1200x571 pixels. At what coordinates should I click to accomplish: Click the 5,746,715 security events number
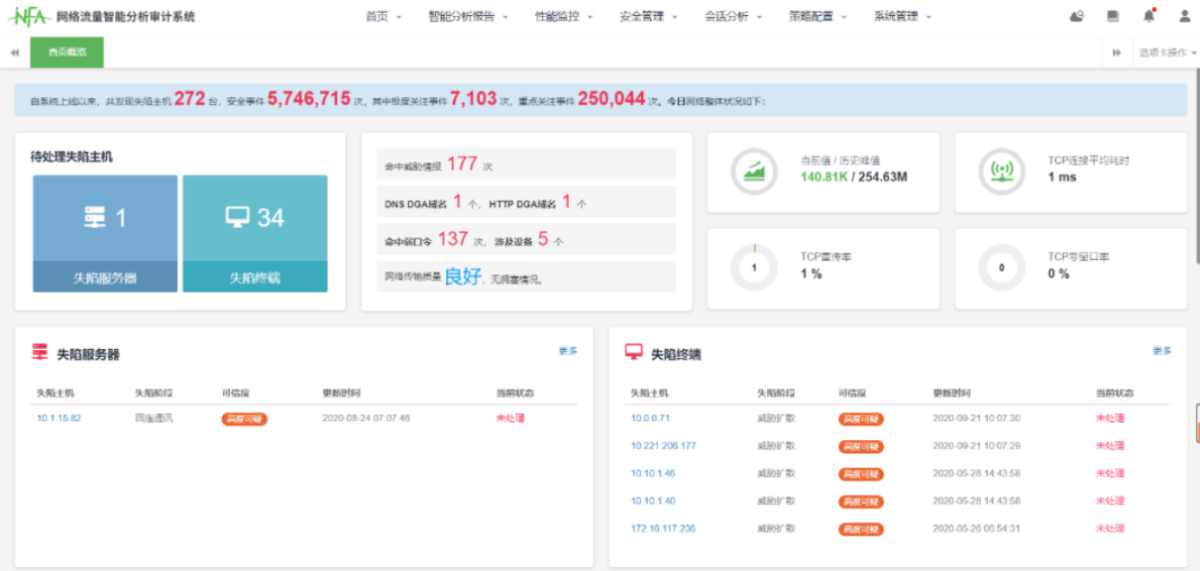[x=309, y=98]
